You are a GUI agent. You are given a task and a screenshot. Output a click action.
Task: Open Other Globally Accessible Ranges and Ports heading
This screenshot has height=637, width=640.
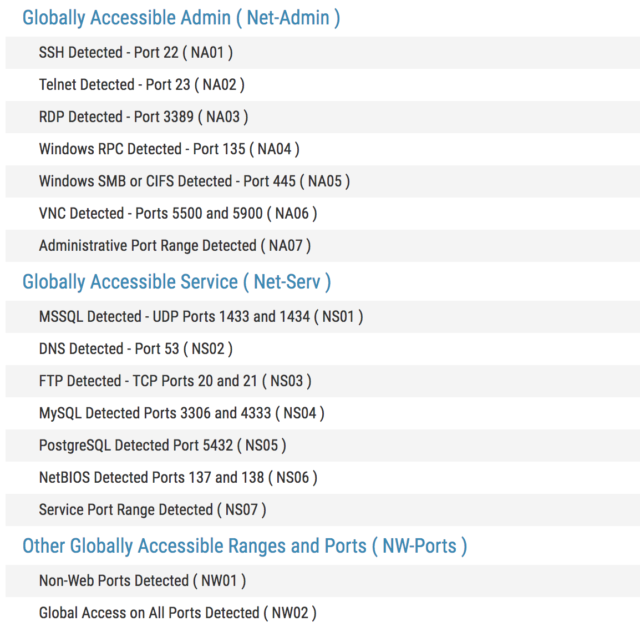point(244,546)
